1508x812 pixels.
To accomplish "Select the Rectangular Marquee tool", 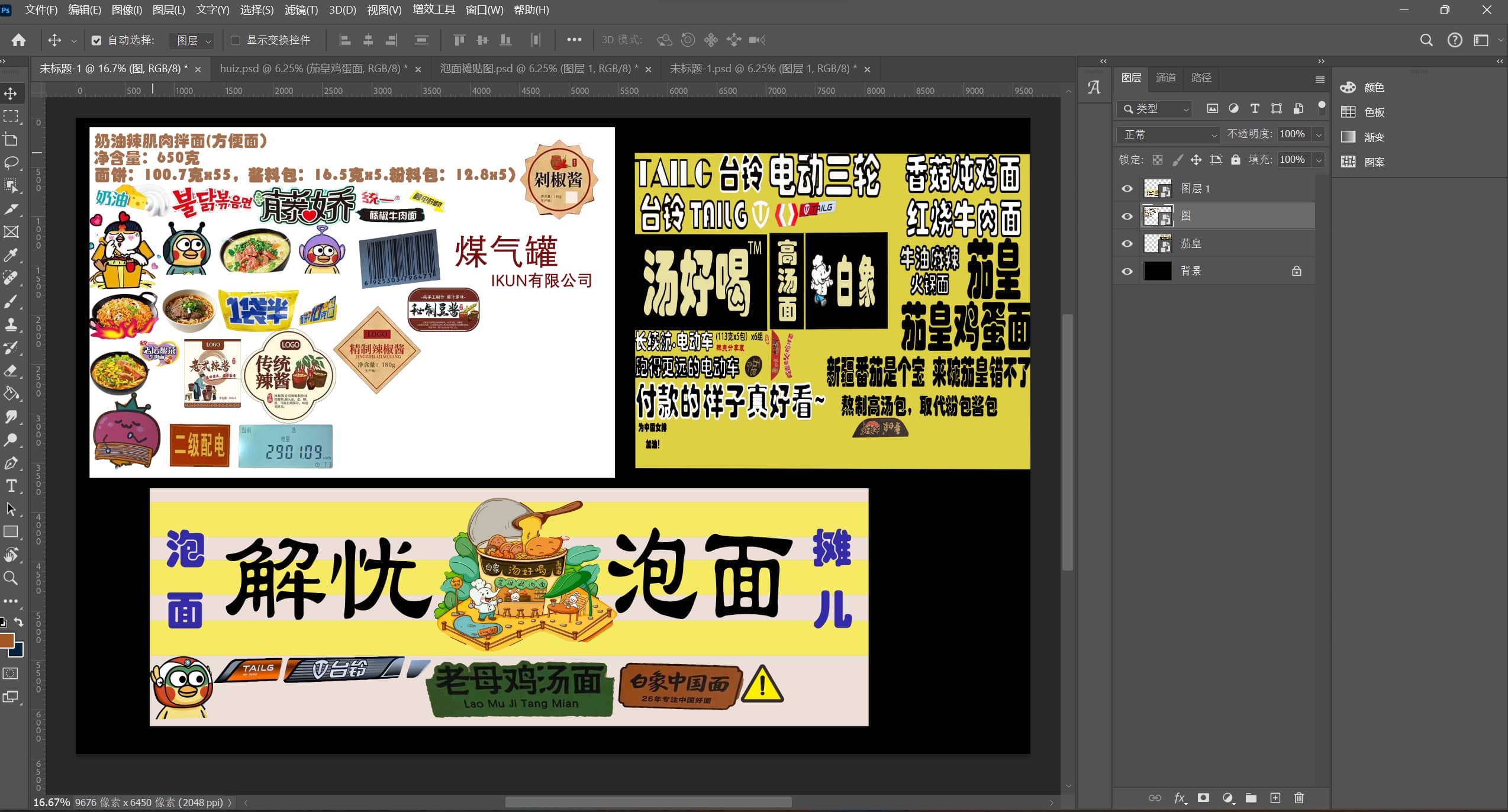I will [11, 117].
